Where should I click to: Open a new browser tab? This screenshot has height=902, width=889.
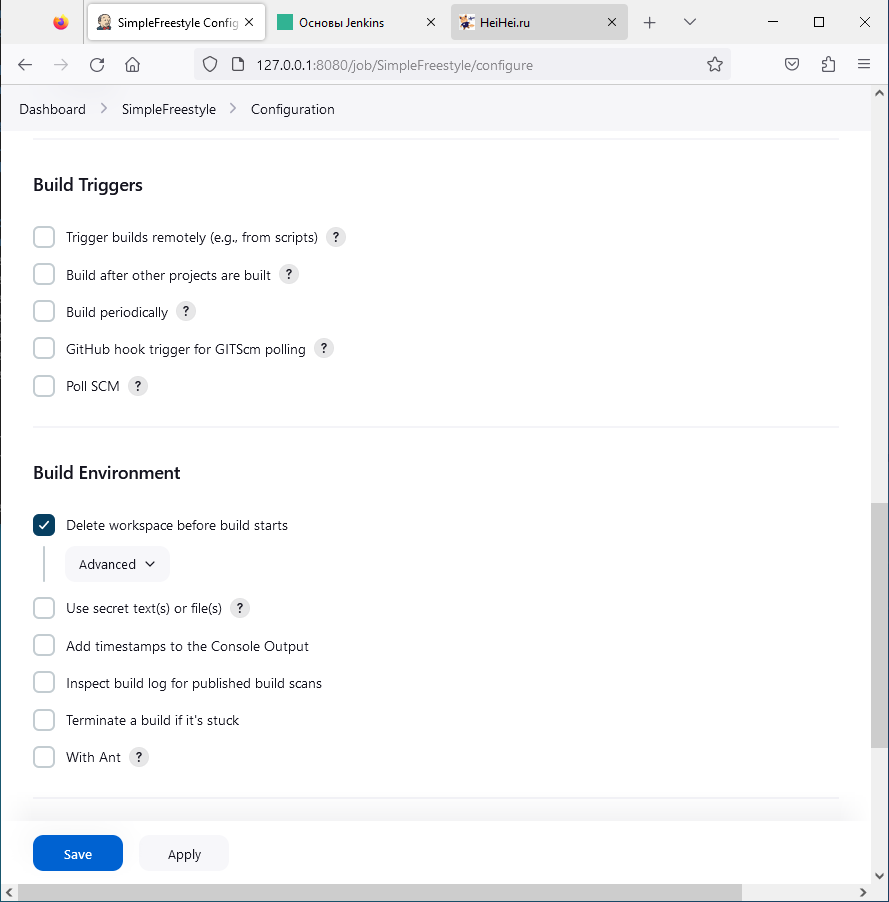point(649,22)
